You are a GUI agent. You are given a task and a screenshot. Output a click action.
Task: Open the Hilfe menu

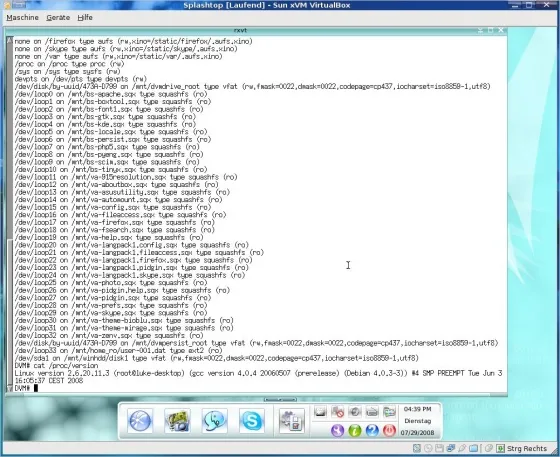point(85,17)
